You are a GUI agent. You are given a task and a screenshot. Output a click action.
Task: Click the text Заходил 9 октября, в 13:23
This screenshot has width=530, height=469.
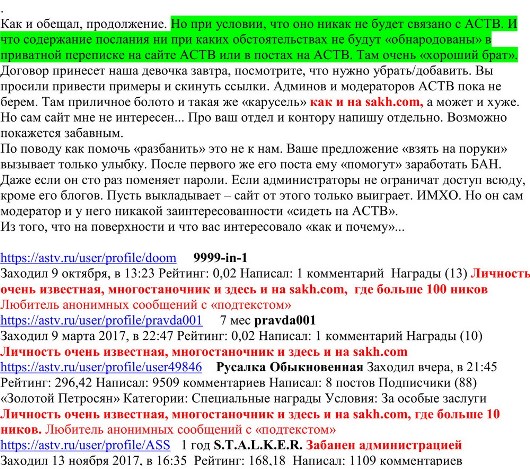coord(78,274)
